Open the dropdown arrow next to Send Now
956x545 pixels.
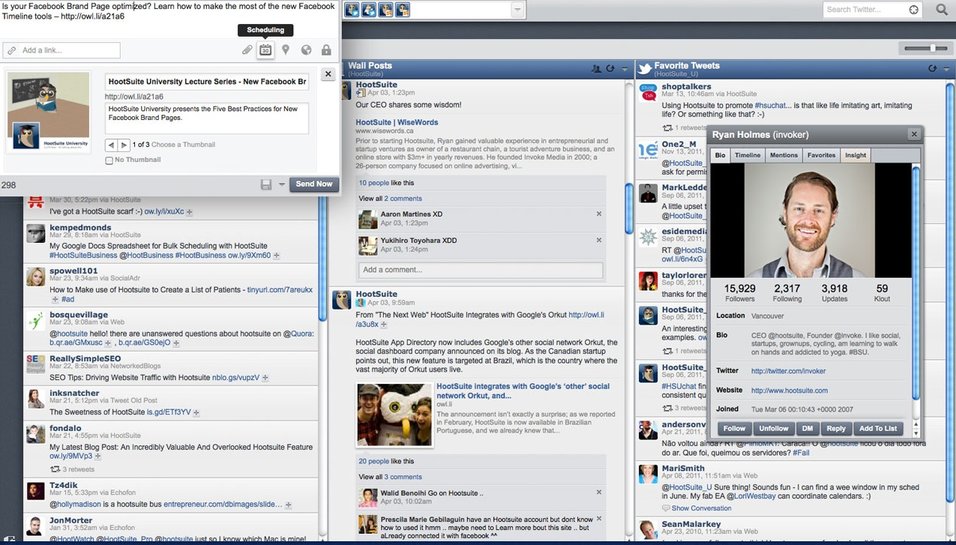pos(282,184)
